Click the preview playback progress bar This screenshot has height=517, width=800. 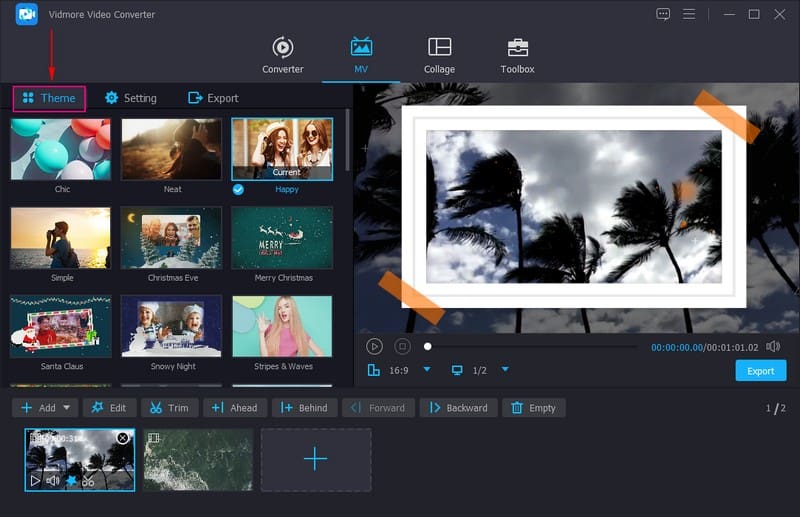pyautogui.click(x=530, y=347)
